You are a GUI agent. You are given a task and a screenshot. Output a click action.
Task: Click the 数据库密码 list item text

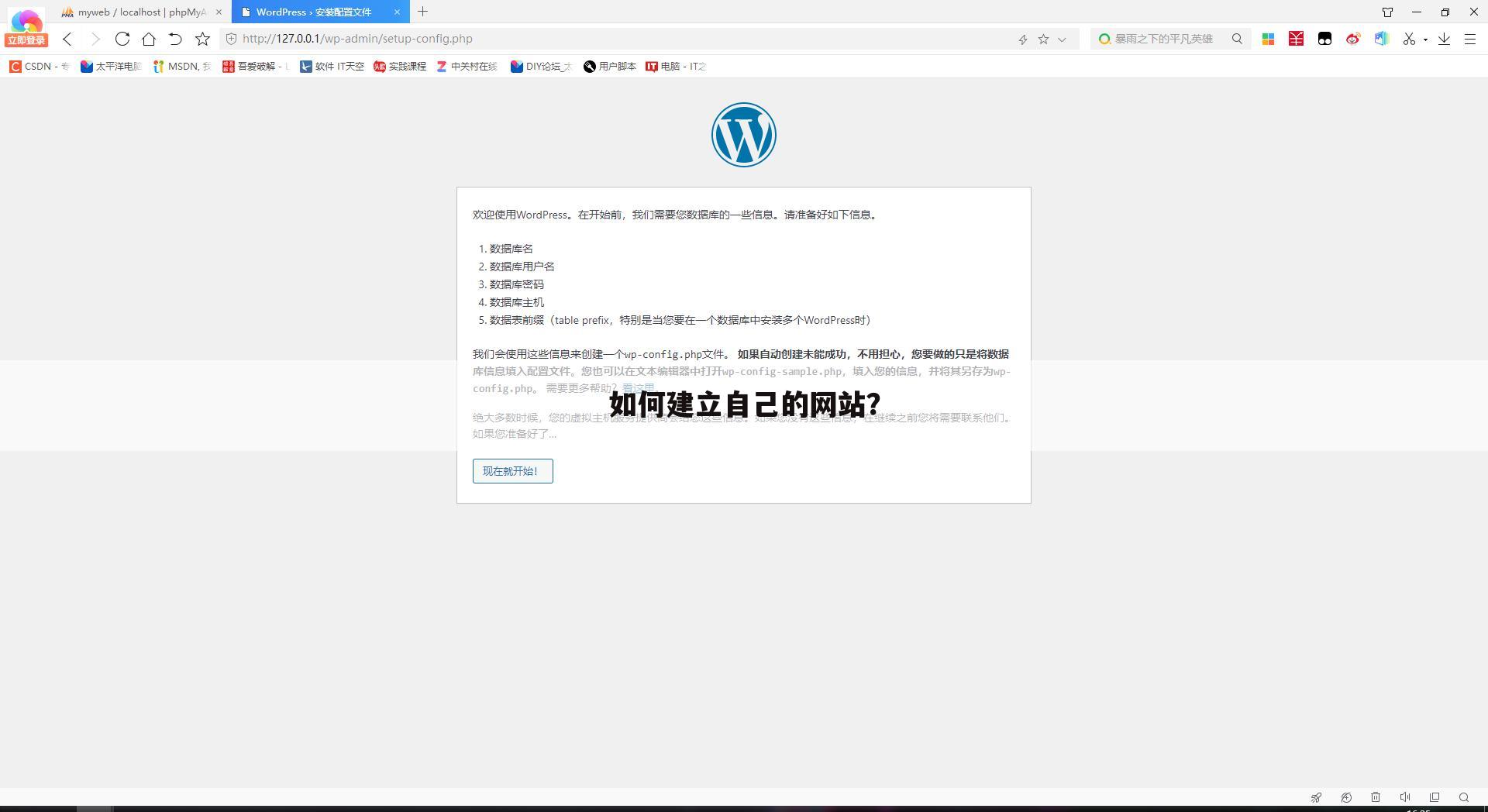pos(517,284)
